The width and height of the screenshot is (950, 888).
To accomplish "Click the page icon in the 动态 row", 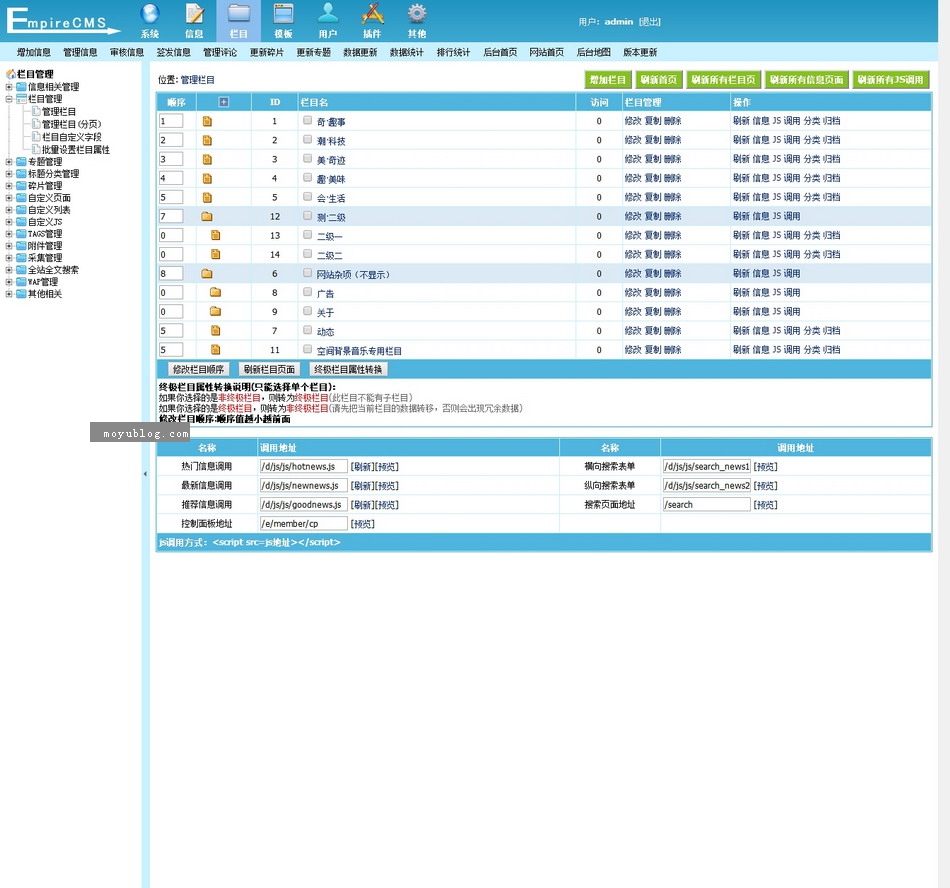I will tap(216, 331).
